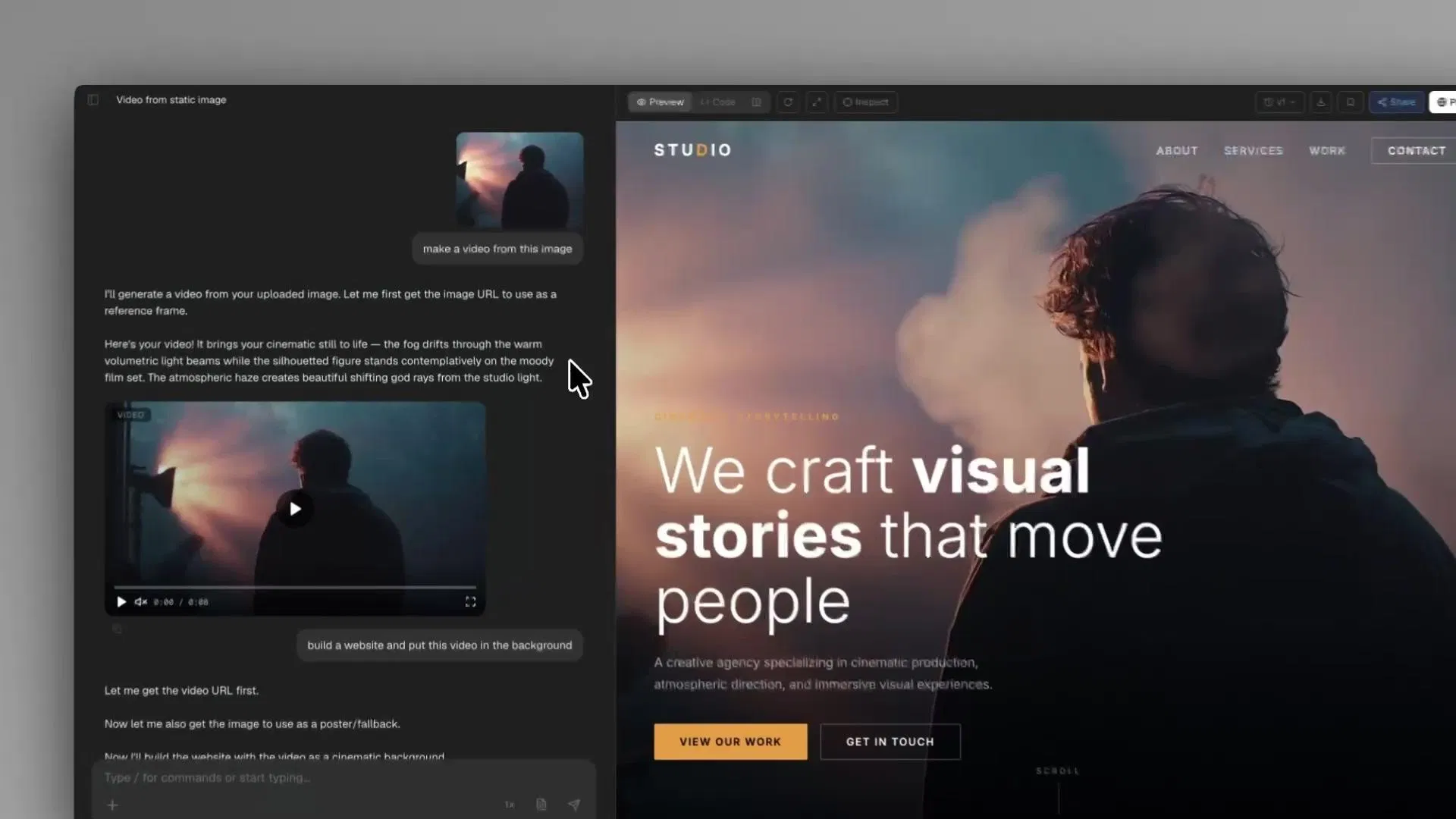1456x819 pixels.
Task: Click the 'Now let me also get the image' line
Action: point(253,724)
